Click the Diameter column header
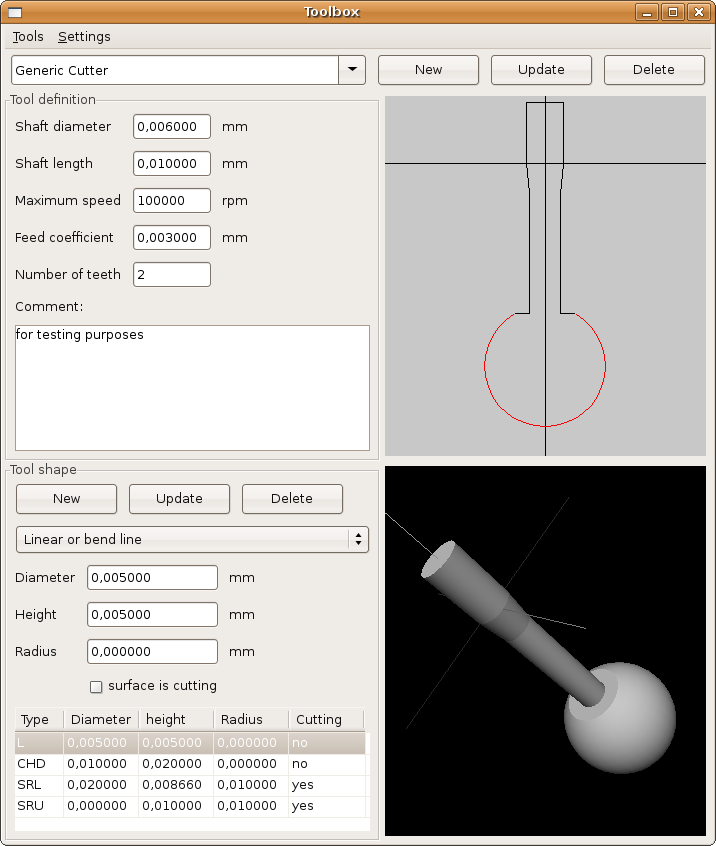This screenshot has width=716, height=846. 101,720
